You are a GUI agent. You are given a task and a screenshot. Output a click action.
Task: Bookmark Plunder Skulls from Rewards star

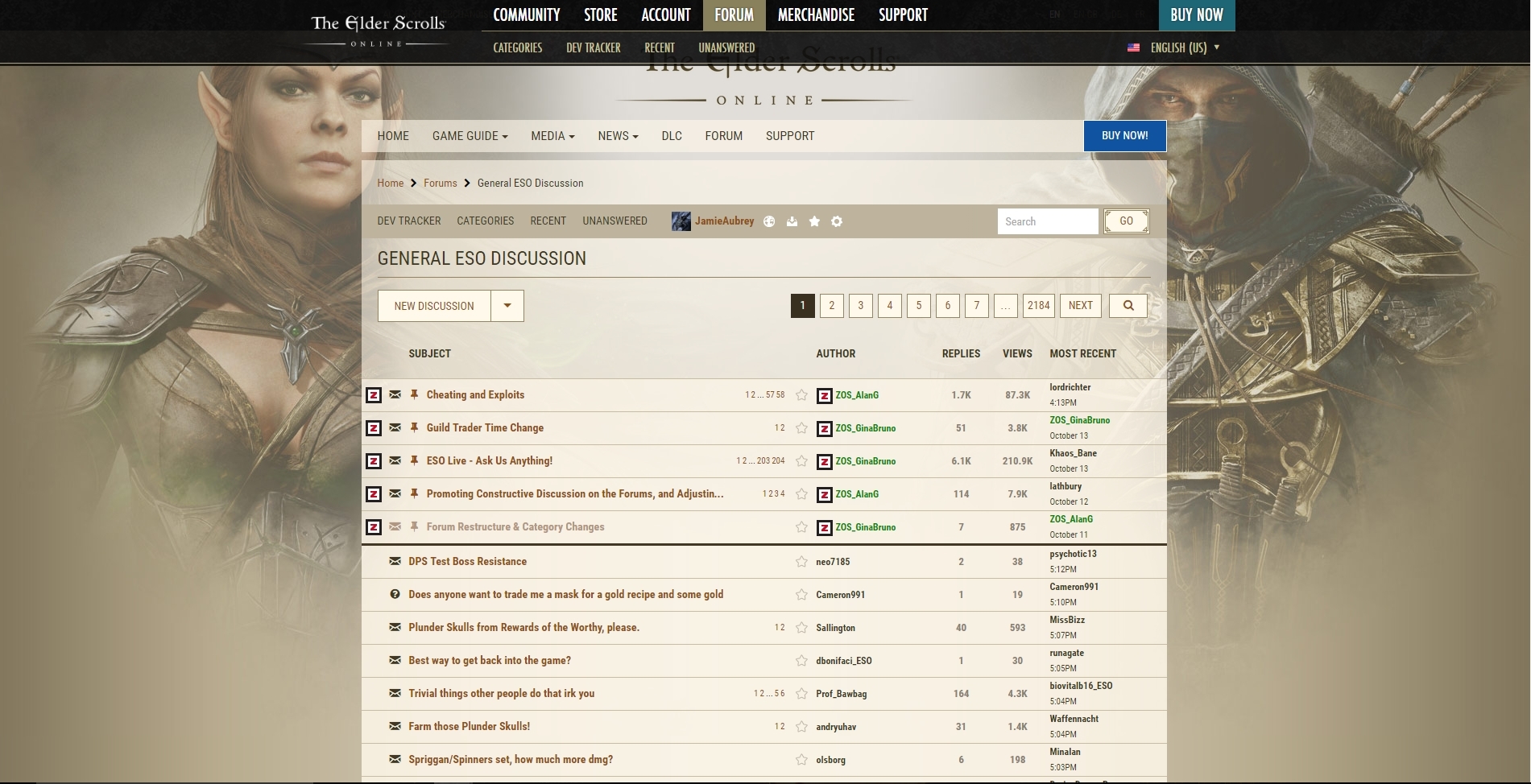click(x=801, y=628)
